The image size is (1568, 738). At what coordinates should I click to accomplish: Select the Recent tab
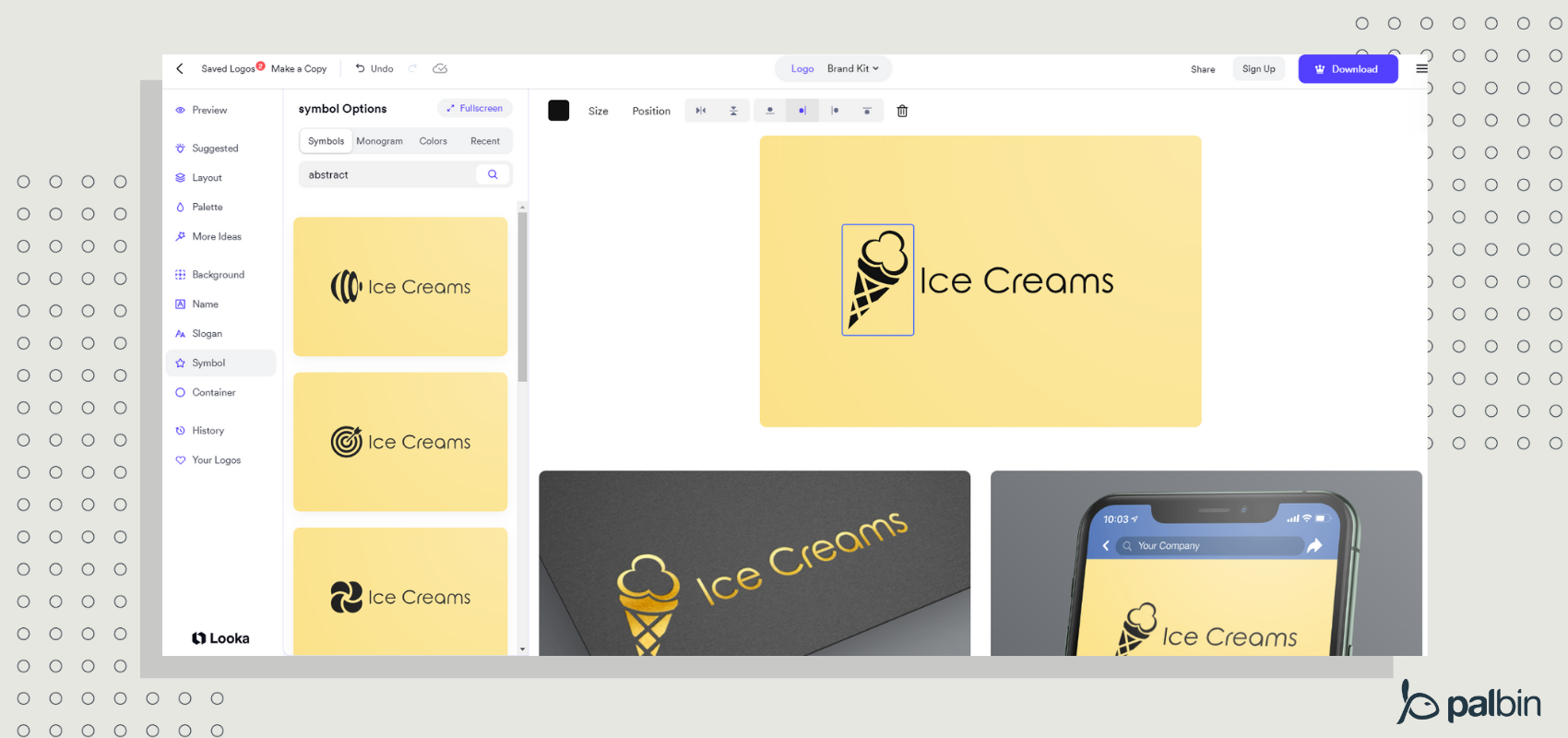click(485, 141)
